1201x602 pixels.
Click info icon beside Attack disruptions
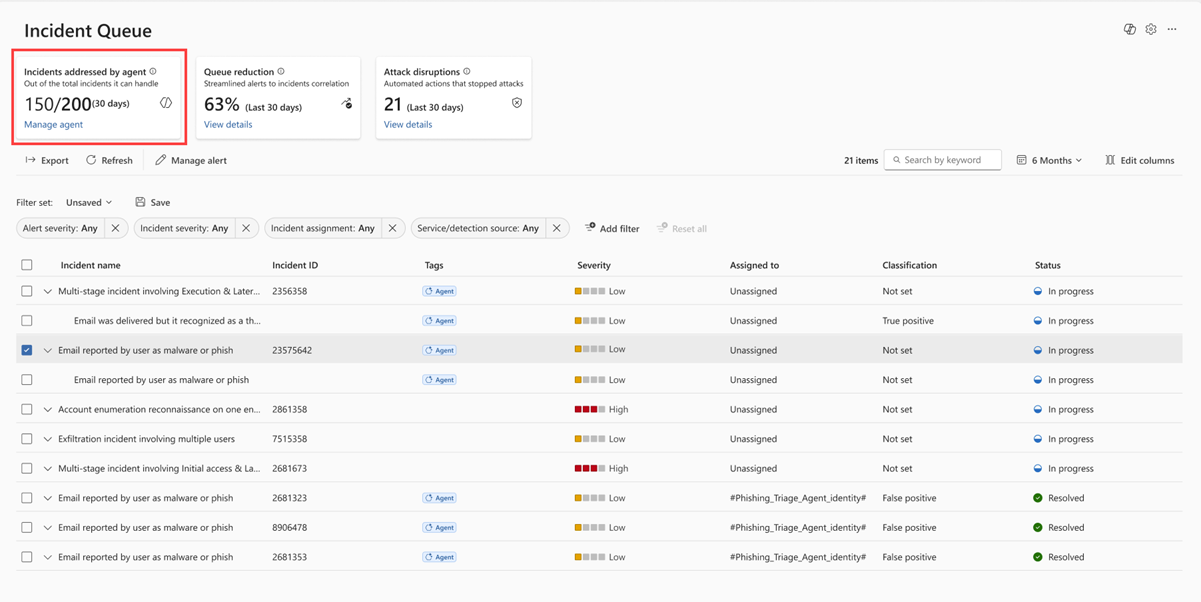point(467,72)
